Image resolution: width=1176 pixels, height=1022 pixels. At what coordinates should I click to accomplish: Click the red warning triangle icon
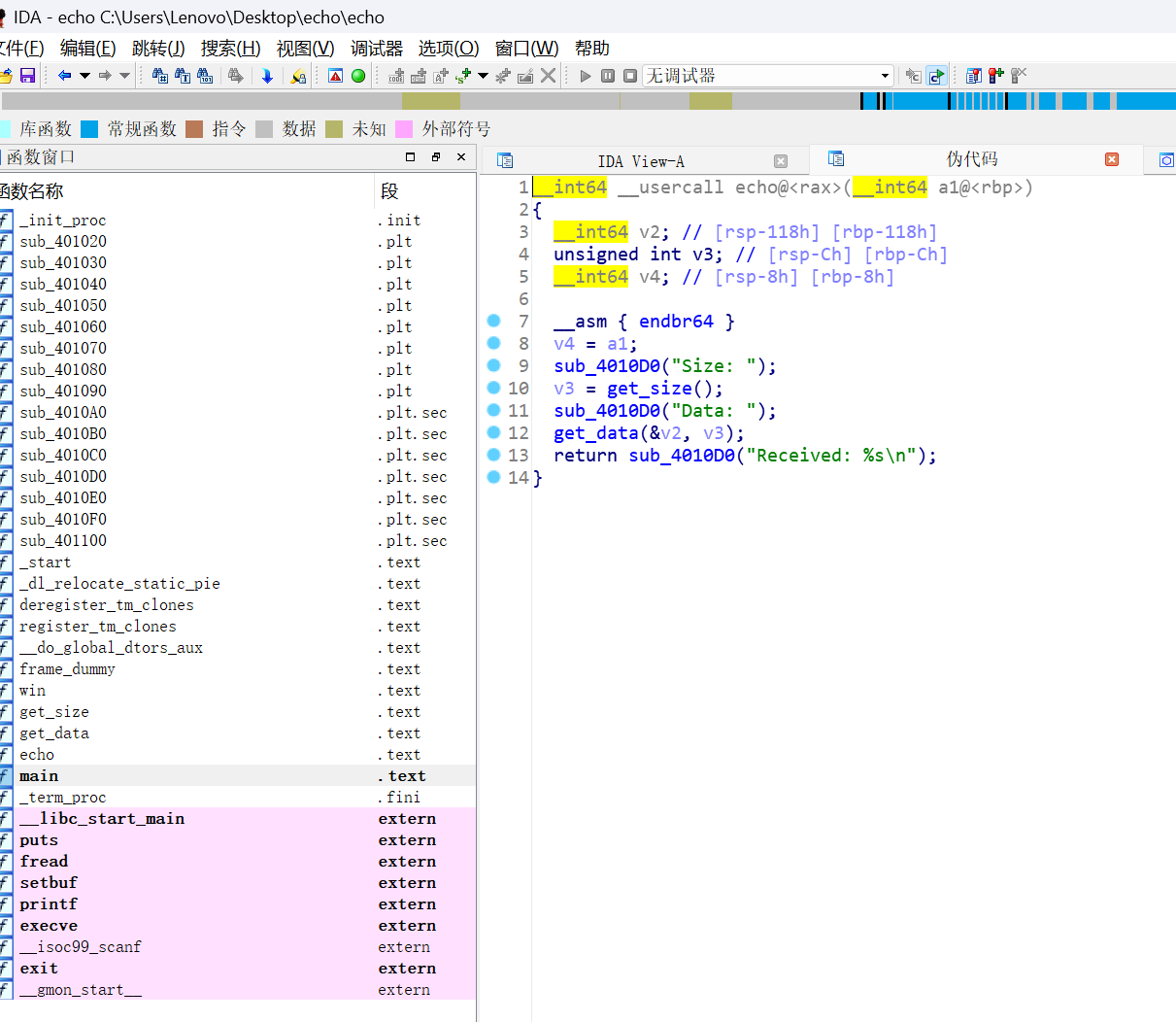pyautogui.click(x=335, y=76)
